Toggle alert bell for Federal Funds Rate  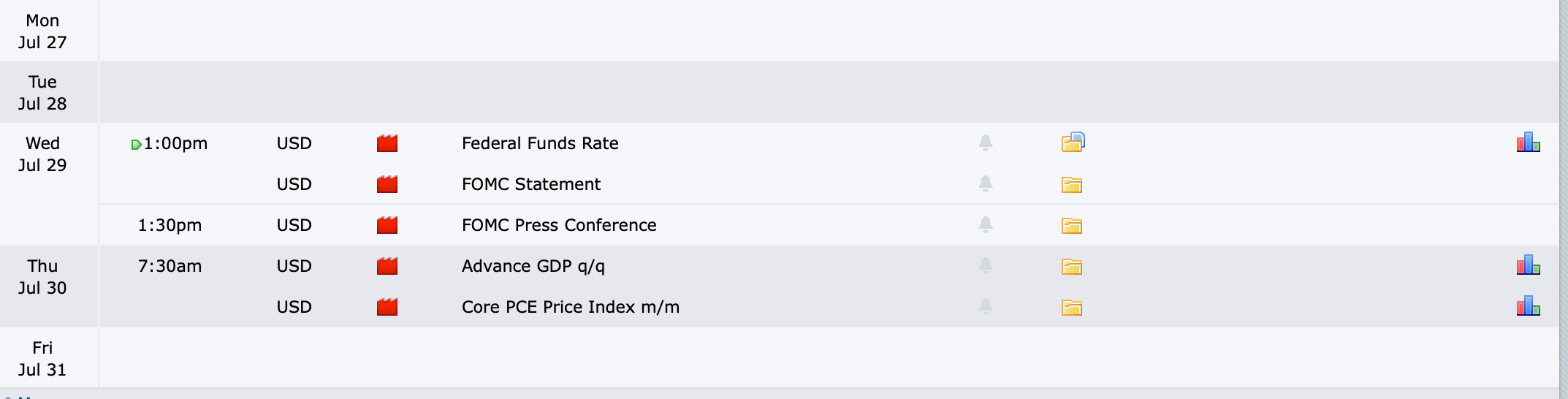pos(986,142)
